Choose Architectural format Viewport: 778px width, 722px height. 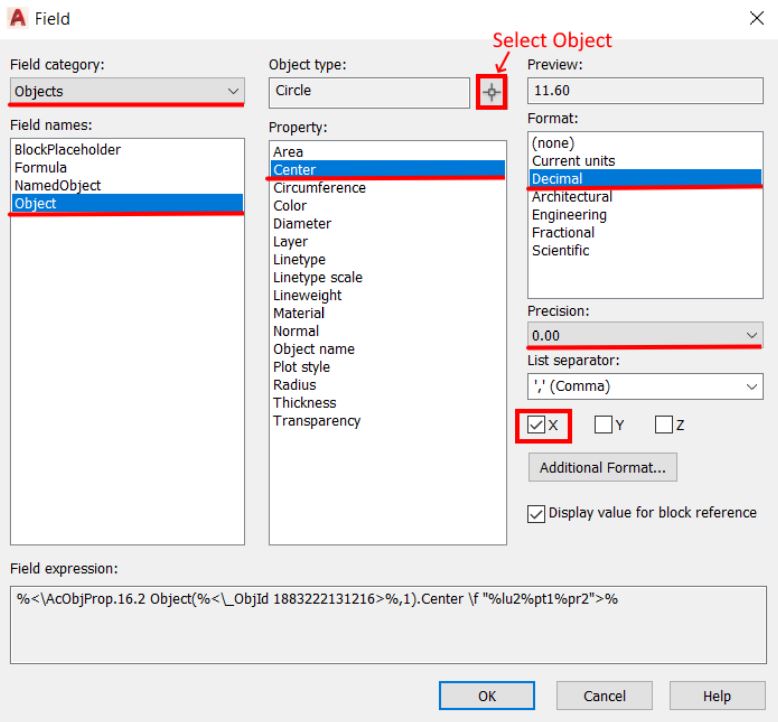(645, 197)
